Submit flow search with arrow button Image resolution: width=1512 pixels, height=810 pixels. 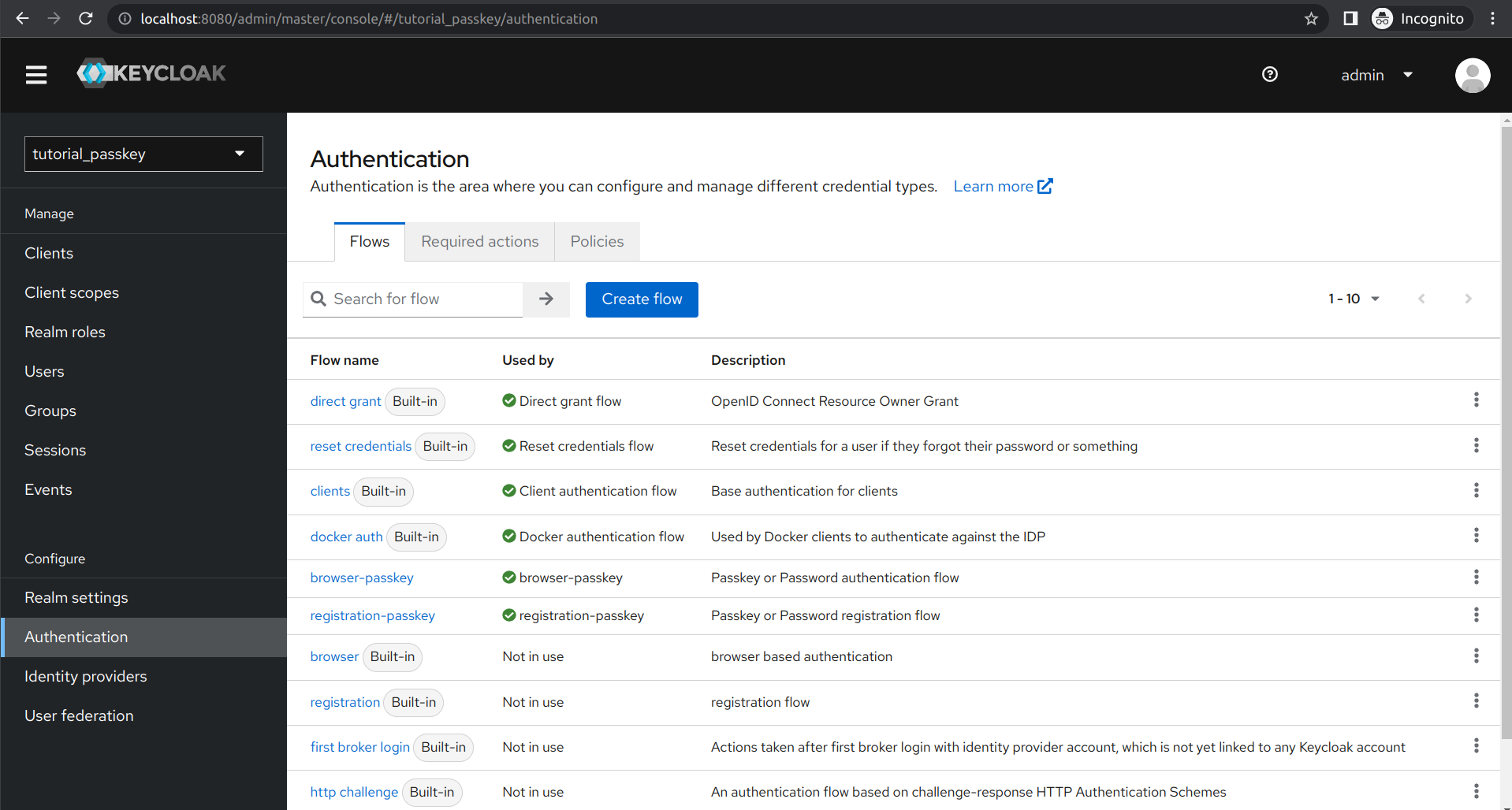coord(546,299)
